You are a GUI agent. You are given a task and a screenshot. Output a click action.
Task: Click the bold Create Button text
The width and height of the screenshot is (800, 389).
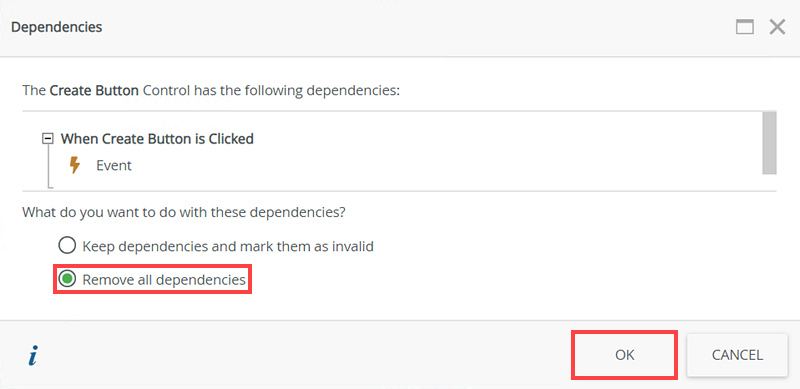pos(94,91)
